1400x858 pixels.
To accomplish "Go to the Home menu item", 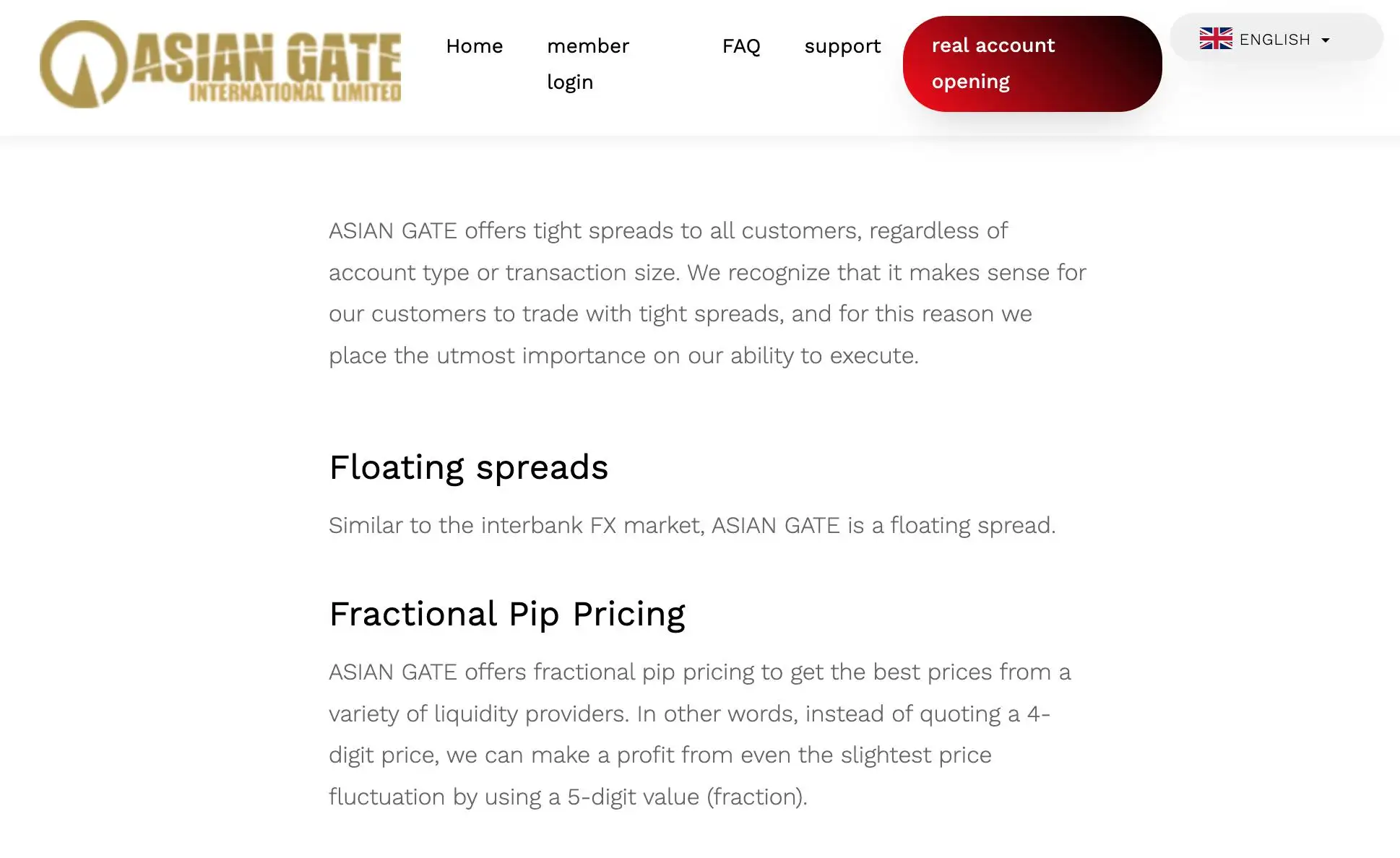I will (x=474, y=46).
